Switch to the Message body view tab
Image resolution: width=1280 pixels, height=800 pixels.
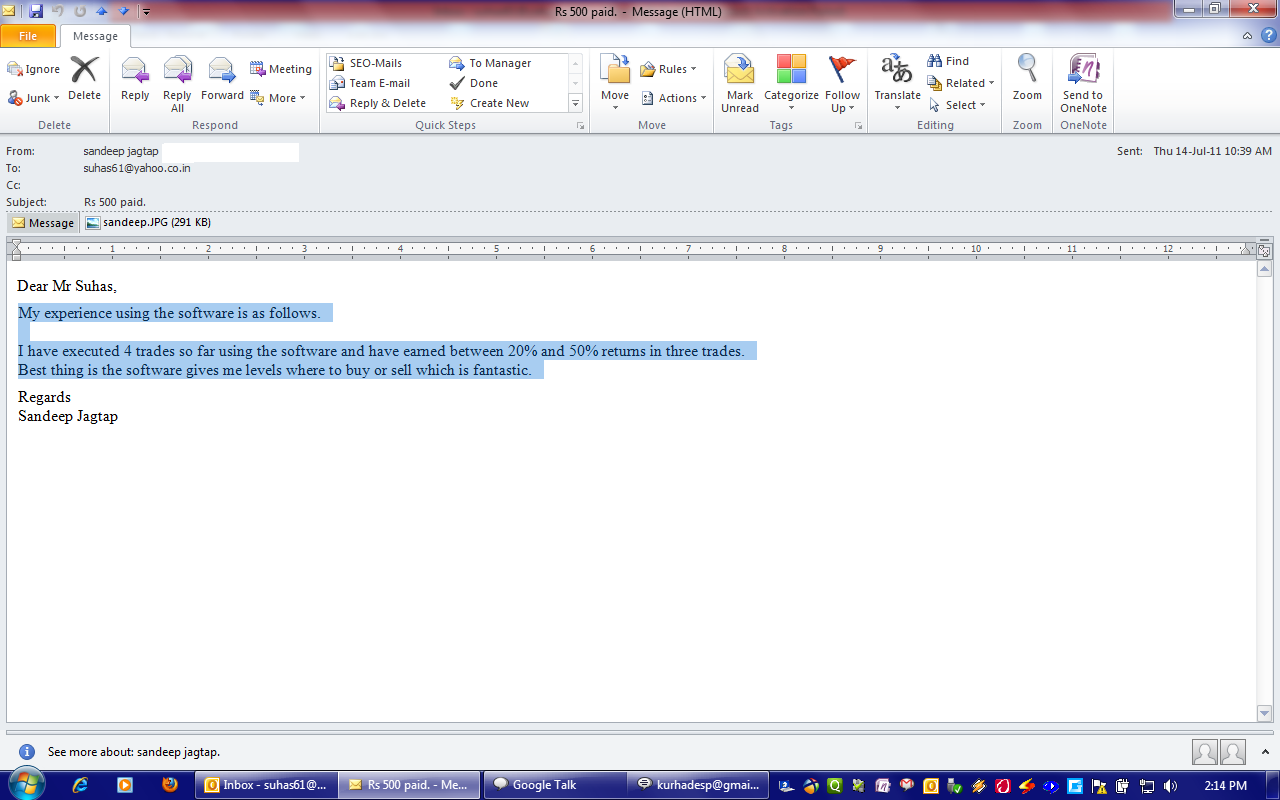pyautogui.click(x=43, y=223)
